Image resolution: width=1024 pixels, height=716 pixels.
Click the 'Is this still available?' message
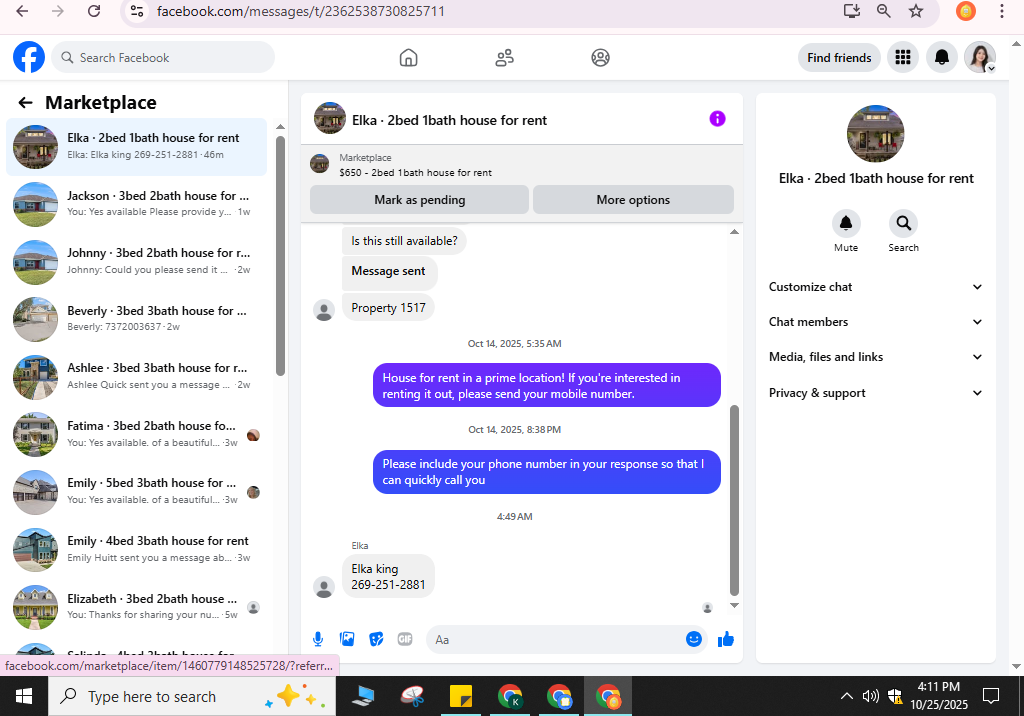404,241
